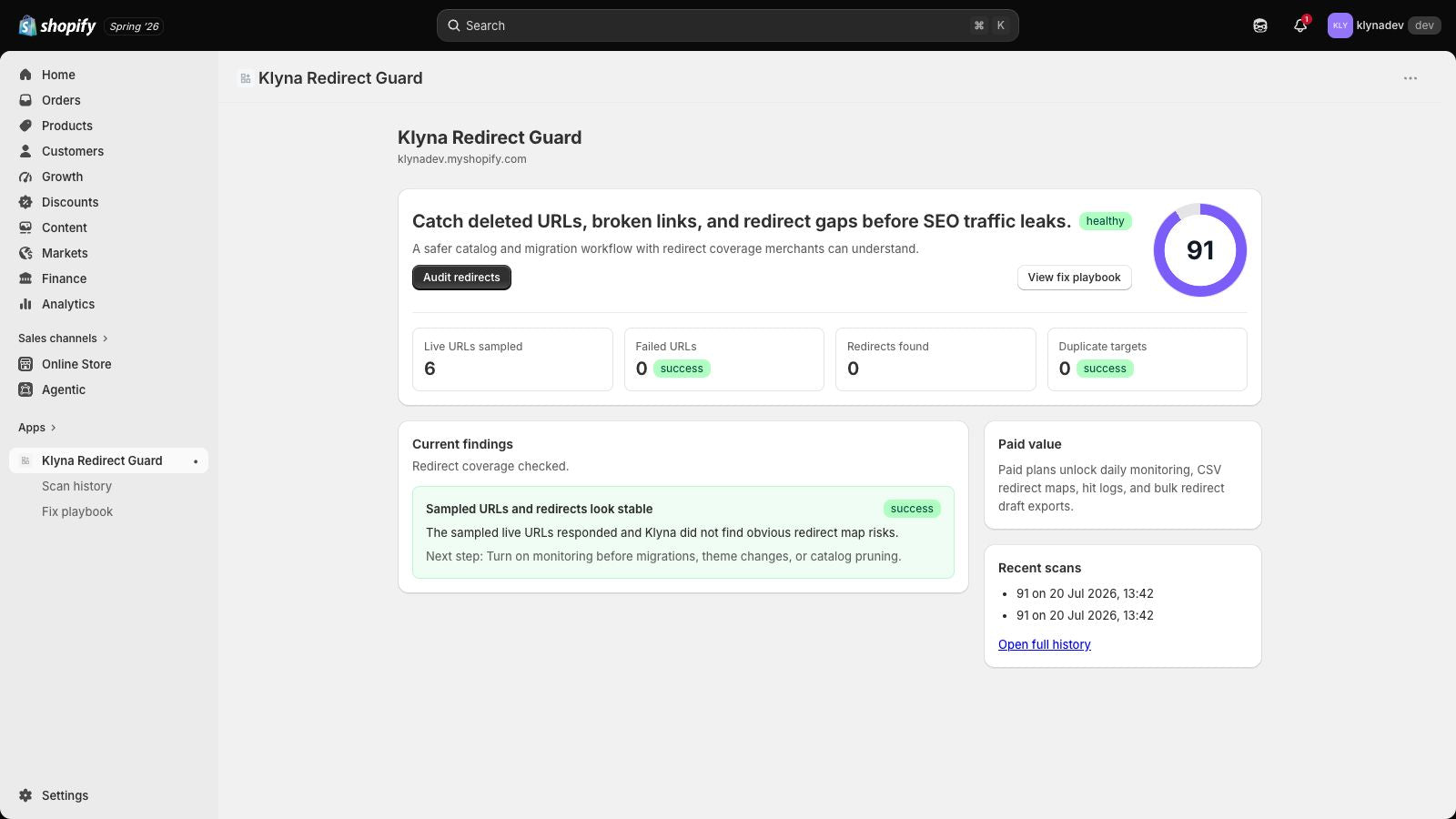Open the three-dot more actions menu
Viewport: 1456px width, 819px height.
click(1410, 78)
